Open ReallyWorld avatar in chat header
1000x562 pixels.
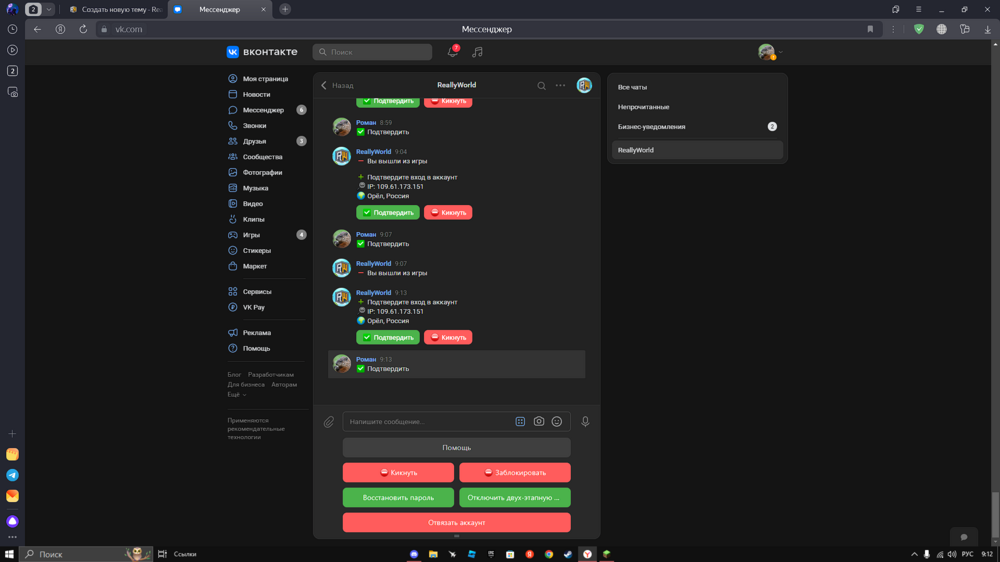(x=584, y=85)
